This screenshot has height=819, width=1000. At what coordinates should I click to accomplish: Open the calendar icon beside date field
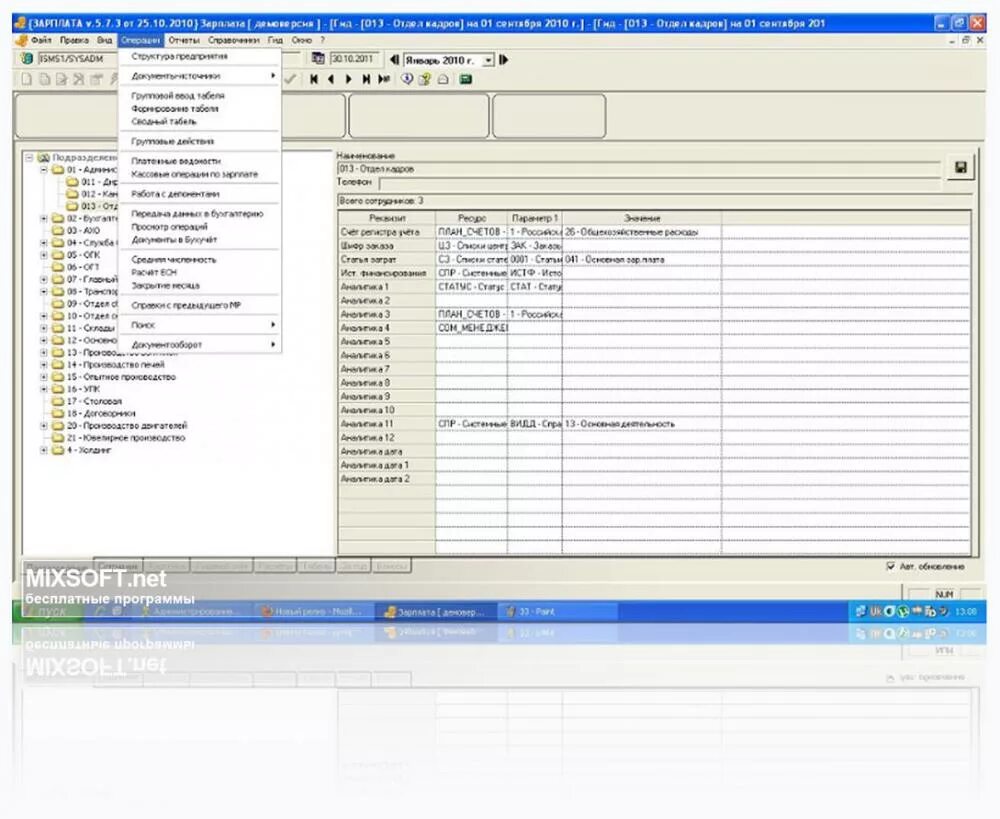click(x=318, y=59)
